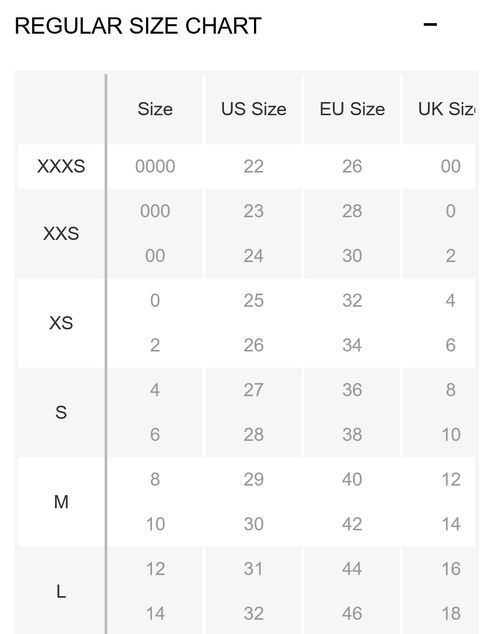Click US size 27 cell
The width and height of the screenshot is (490, 634).
[253, 390]
